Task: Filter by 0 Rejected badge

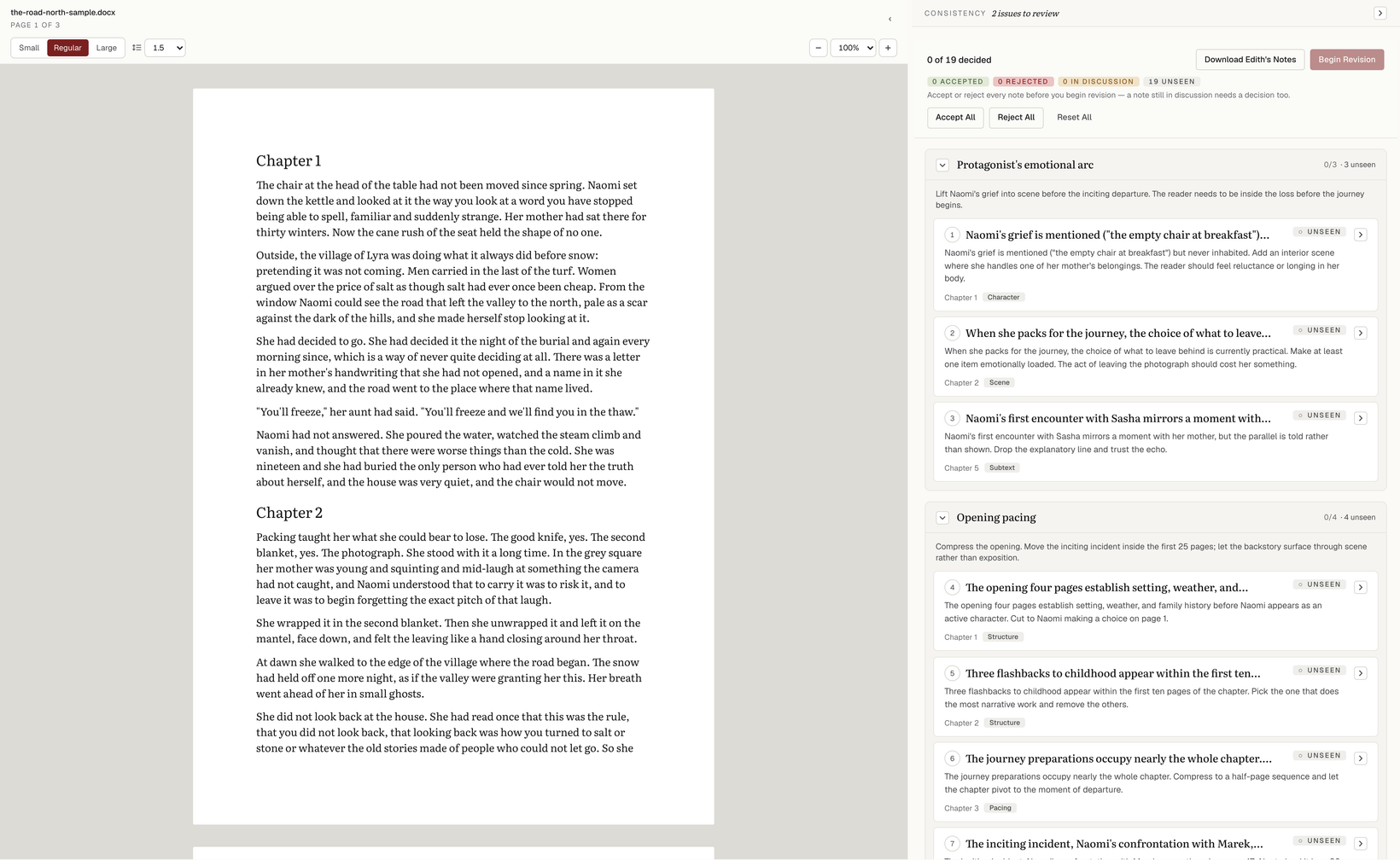Action: tap(1023, 82)
